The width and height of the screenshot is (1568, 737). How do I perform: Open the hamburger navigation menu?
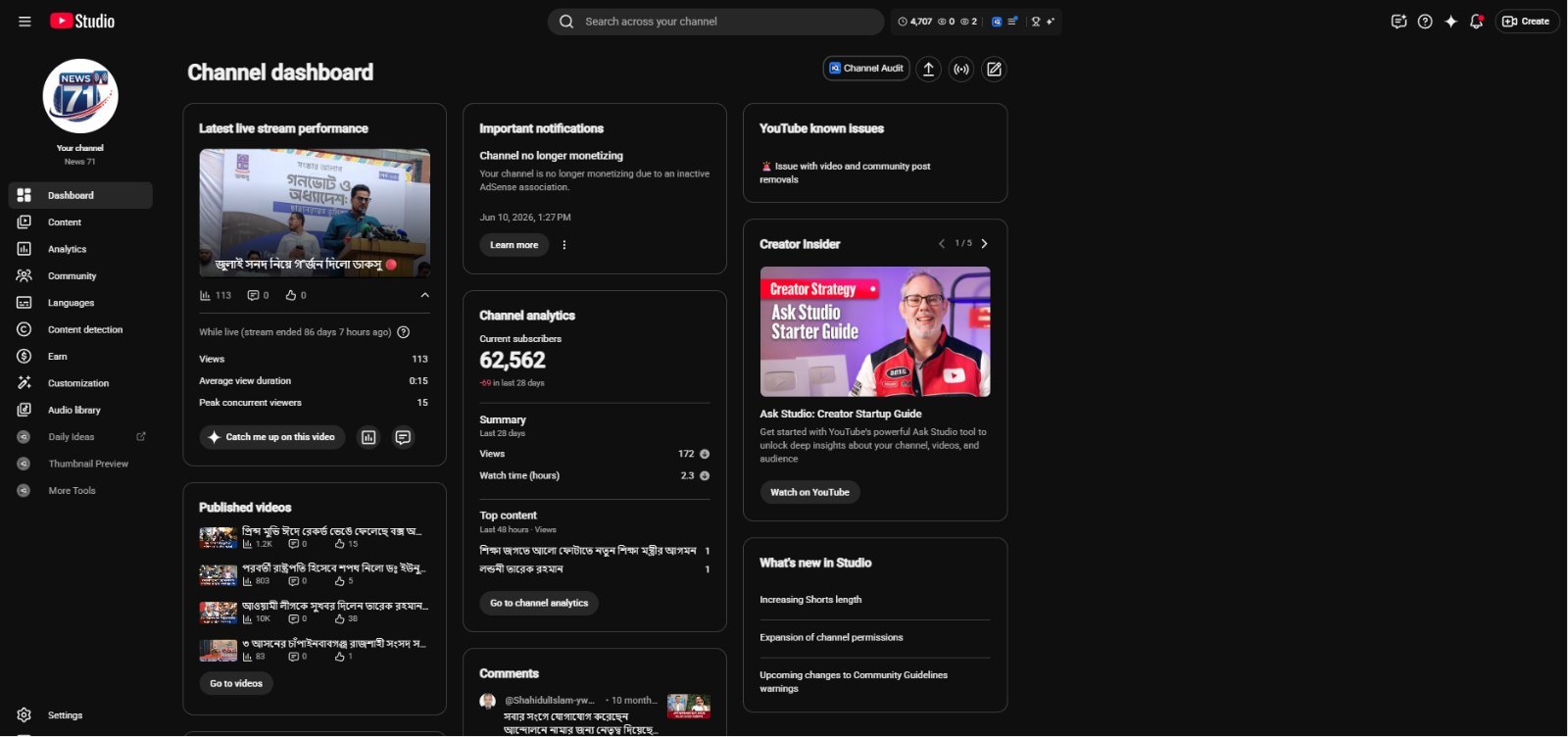click(24, 22)
